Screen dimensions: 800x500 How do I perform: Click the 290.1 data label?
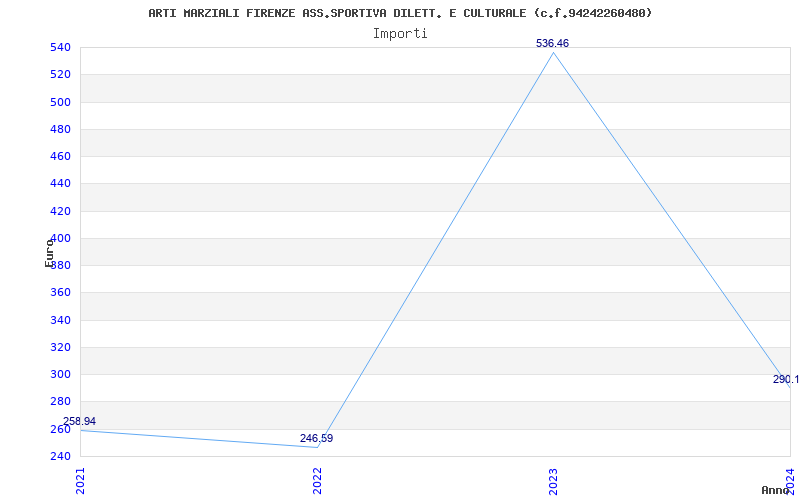(x=785, y=380)
